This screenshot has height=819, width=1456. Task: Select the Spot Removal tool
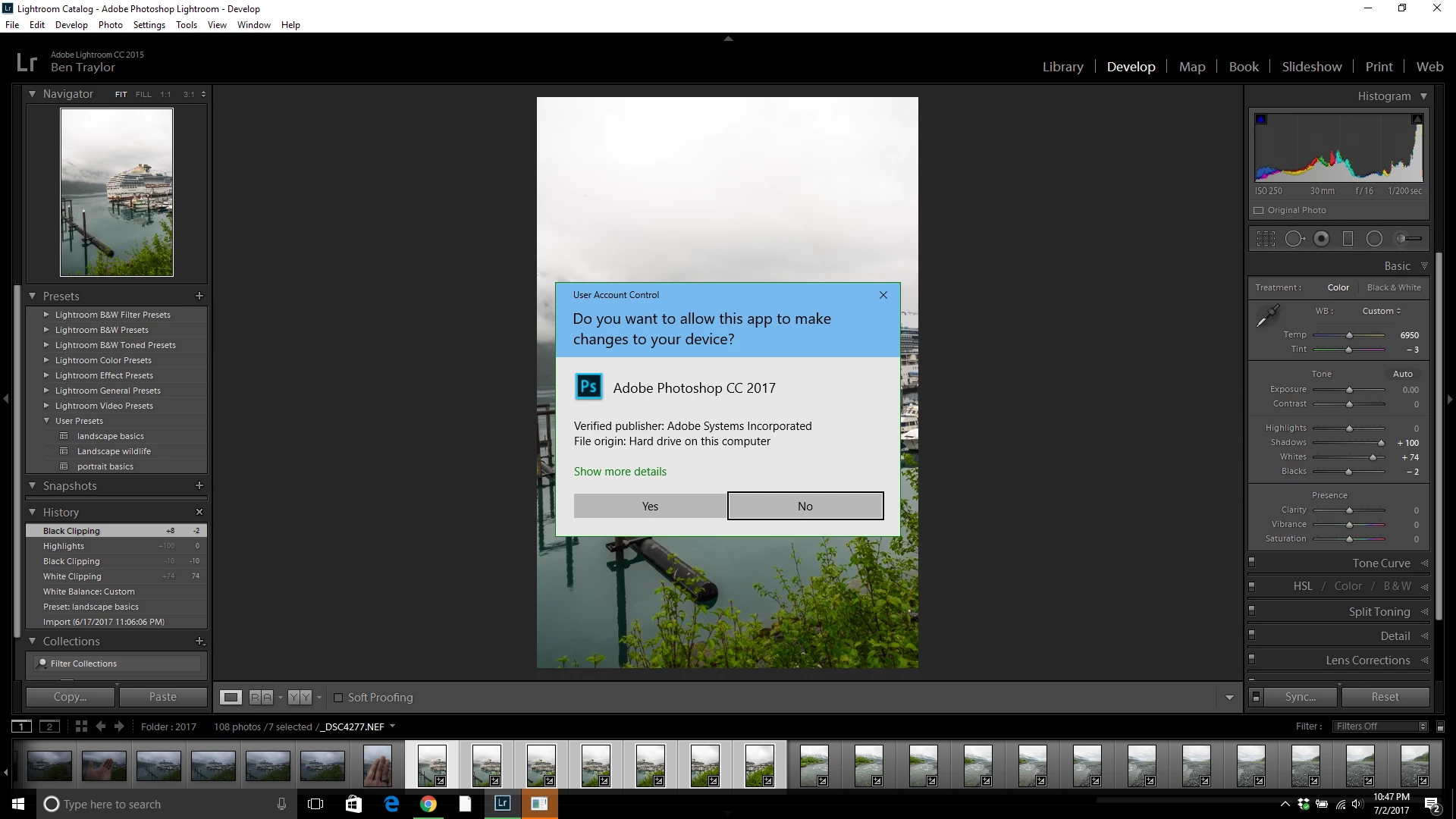point(1294,239)
